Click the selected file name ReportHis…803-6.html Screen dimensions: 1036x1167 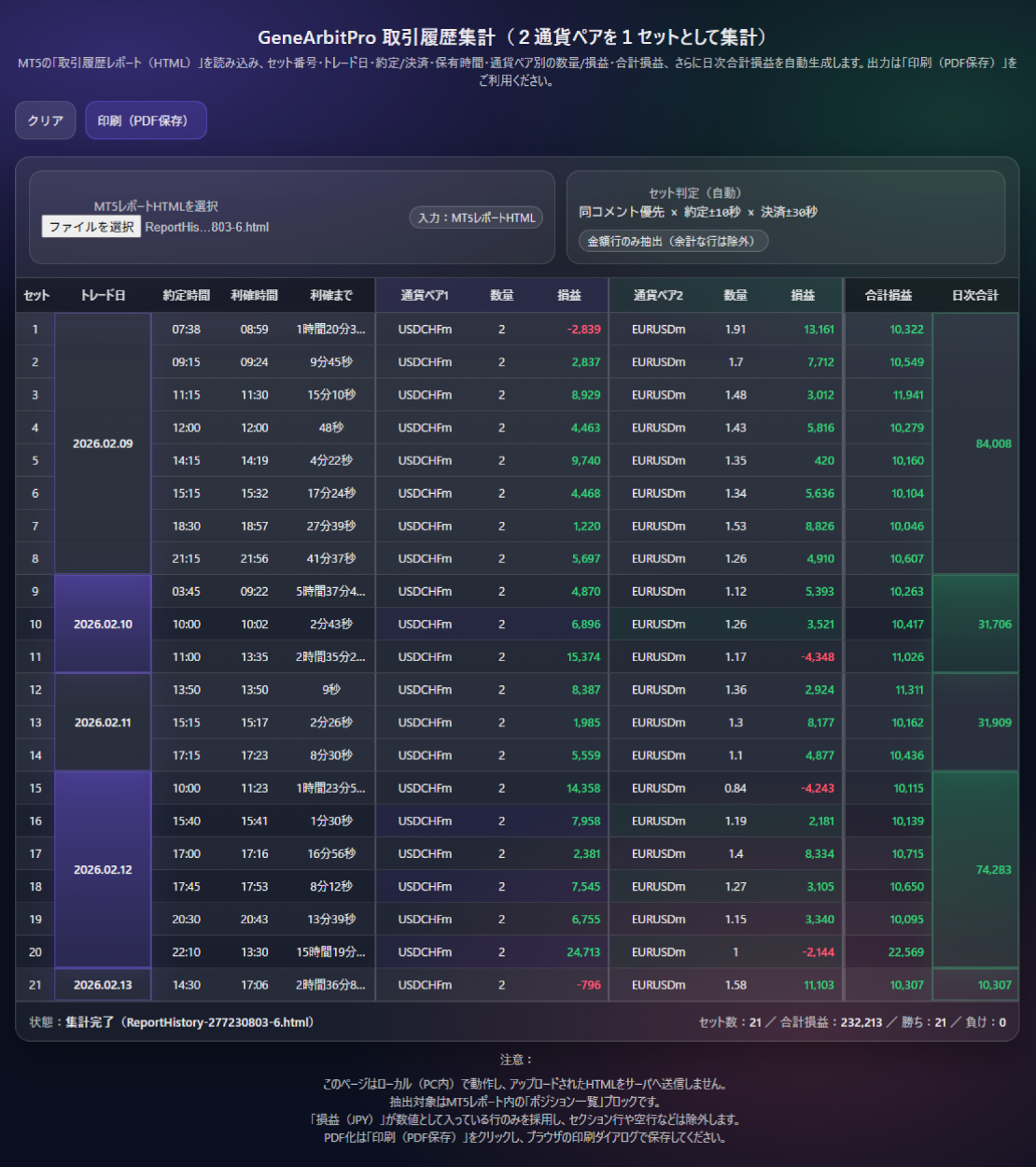[x=207, y=227]
